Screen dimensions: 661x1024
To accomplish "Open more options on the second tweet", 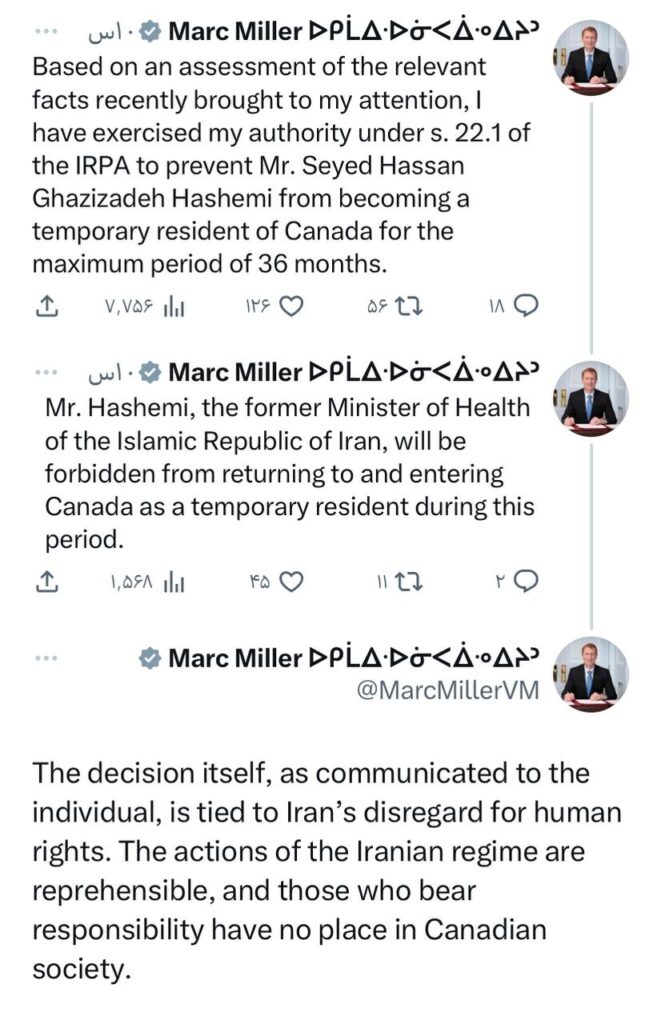I will point(46,372).
